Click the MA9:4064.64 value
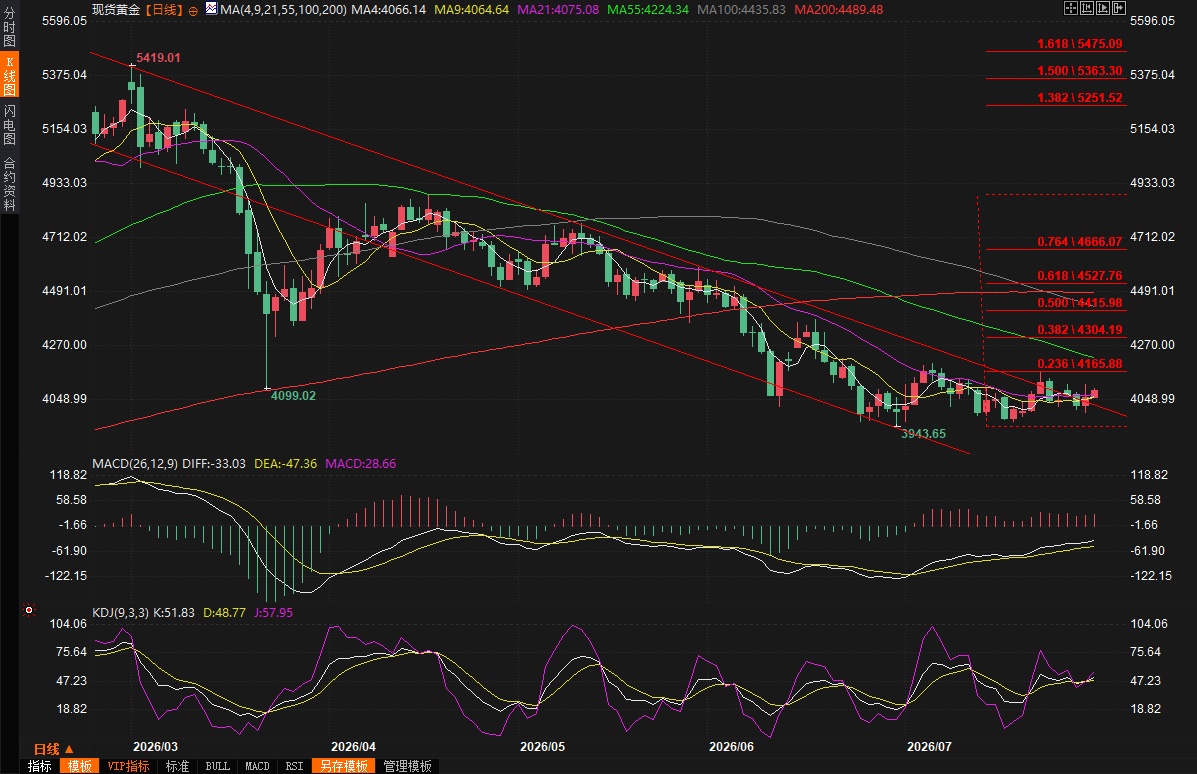Viewport: 1197px width, 774px height. [471, 10]
